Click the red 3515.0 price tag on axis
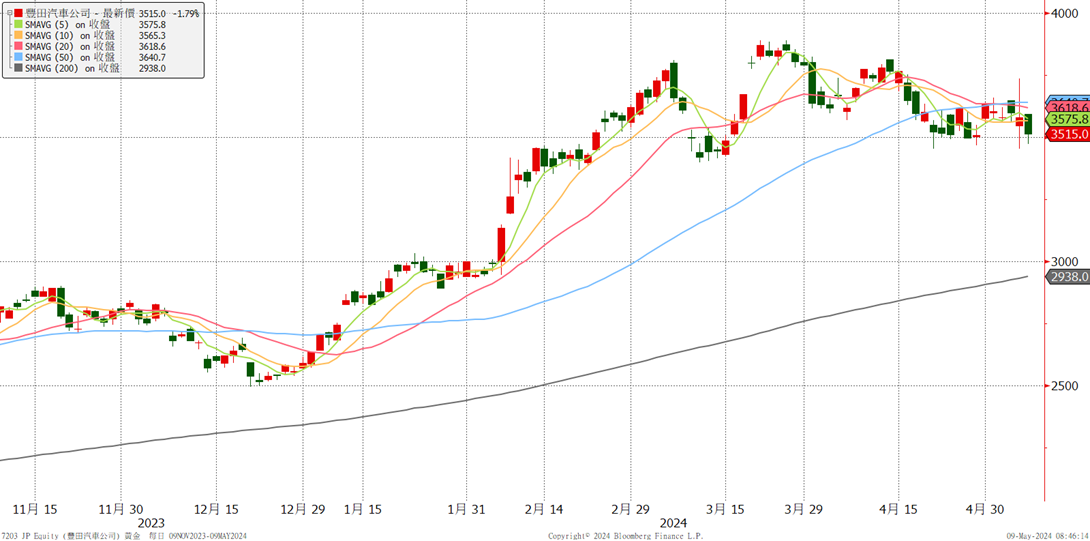The width and height of the screenshot is (1090, 541). click(1068, 135)
